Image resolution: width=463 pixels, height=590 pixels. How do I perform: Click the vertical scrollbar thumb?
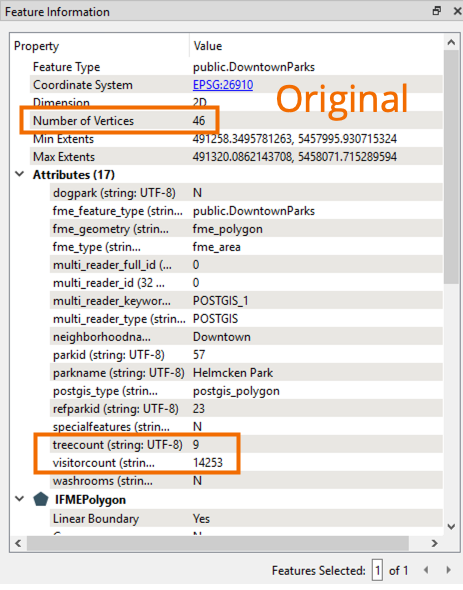451,167
